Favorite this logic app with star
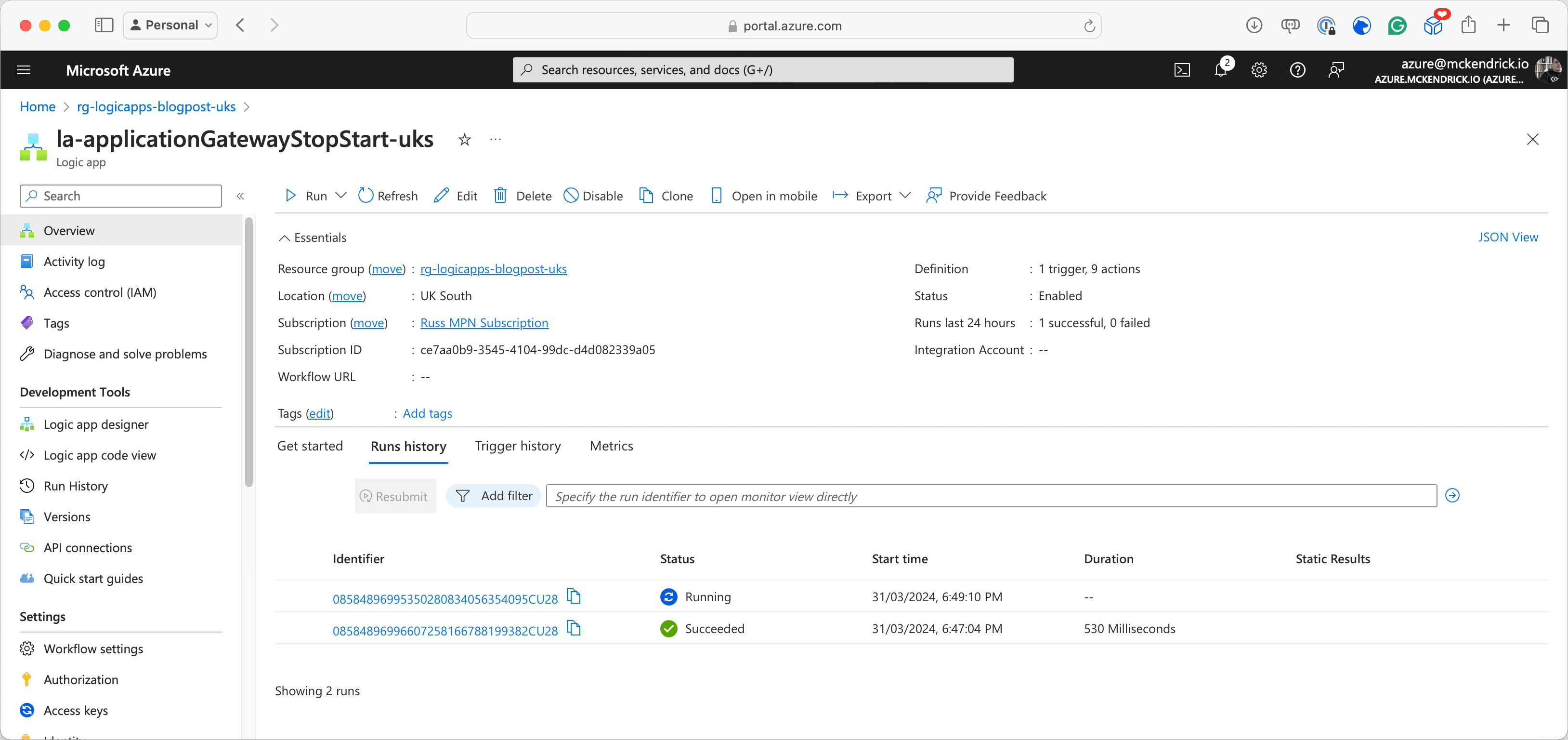Screen dimensions: 1568x740 click(464, 140)
